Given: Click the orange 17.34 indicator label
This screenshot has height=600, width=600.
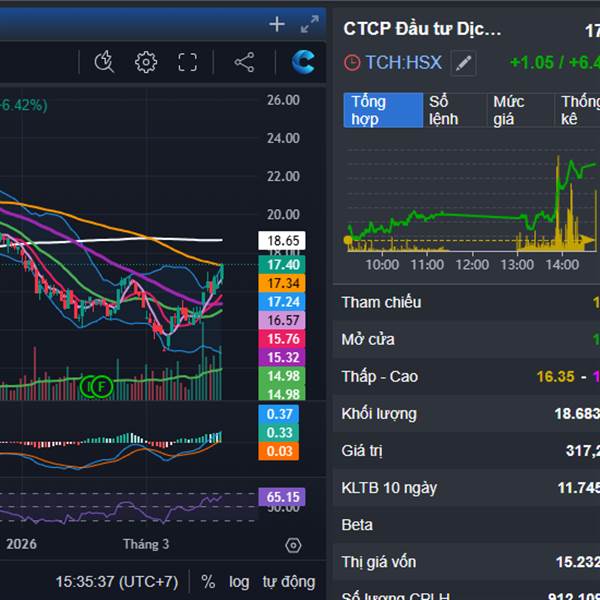Looking at the screenshot, I should pos(282,283).
